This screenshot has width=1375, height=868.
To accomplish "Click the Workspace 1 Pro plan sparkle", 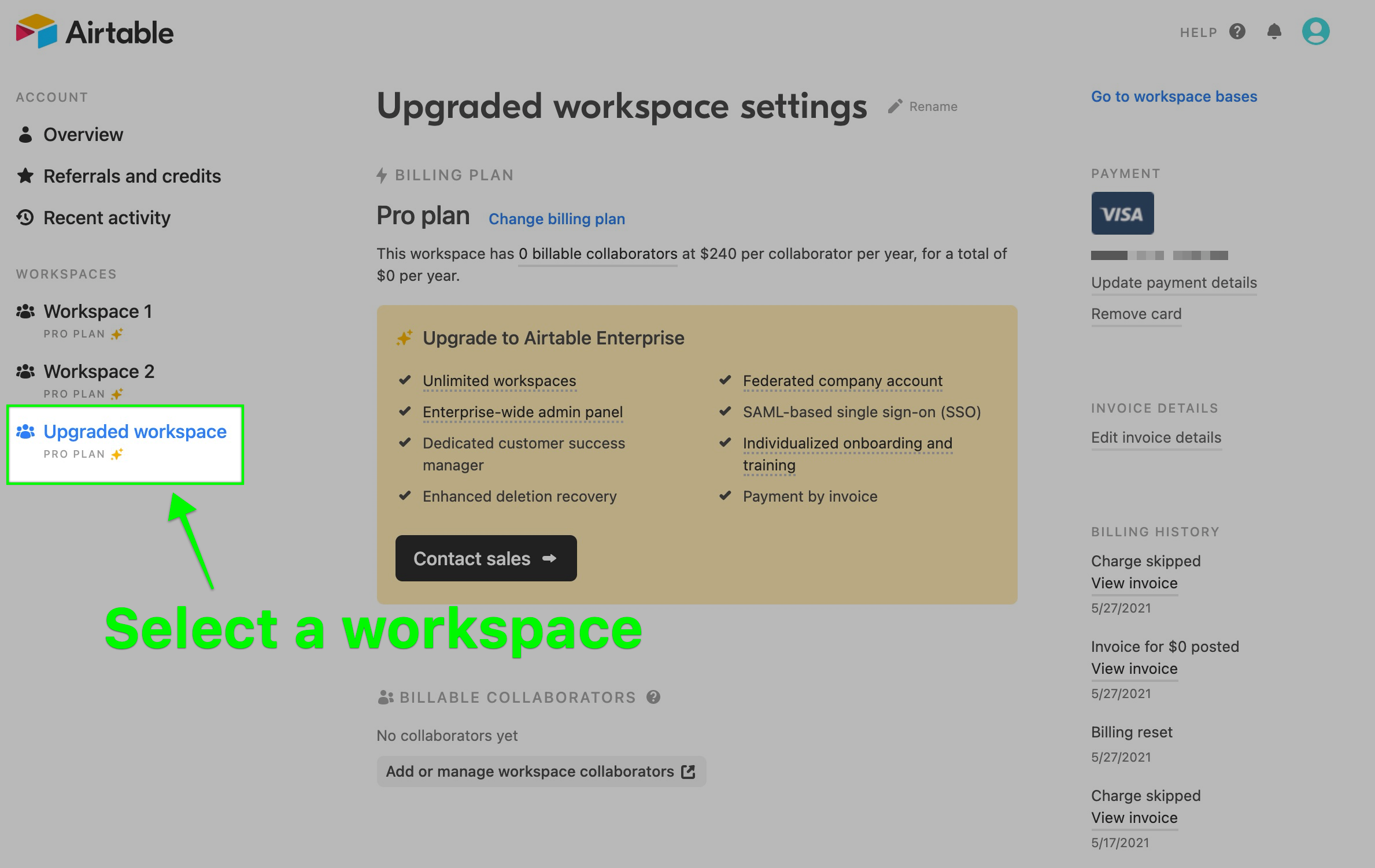I will tap(117, 334).
